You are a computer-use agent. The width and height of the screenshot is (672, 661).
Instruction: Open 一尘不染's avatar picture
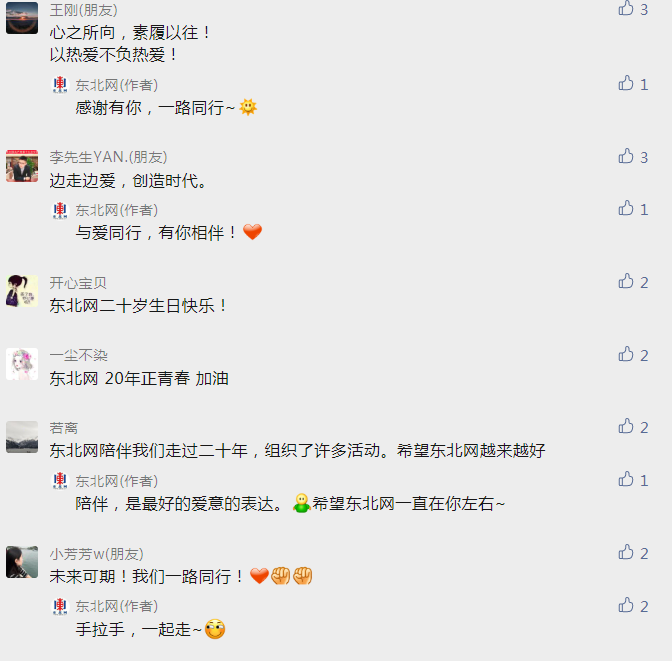pyautogui.click(x=22, y=364)
